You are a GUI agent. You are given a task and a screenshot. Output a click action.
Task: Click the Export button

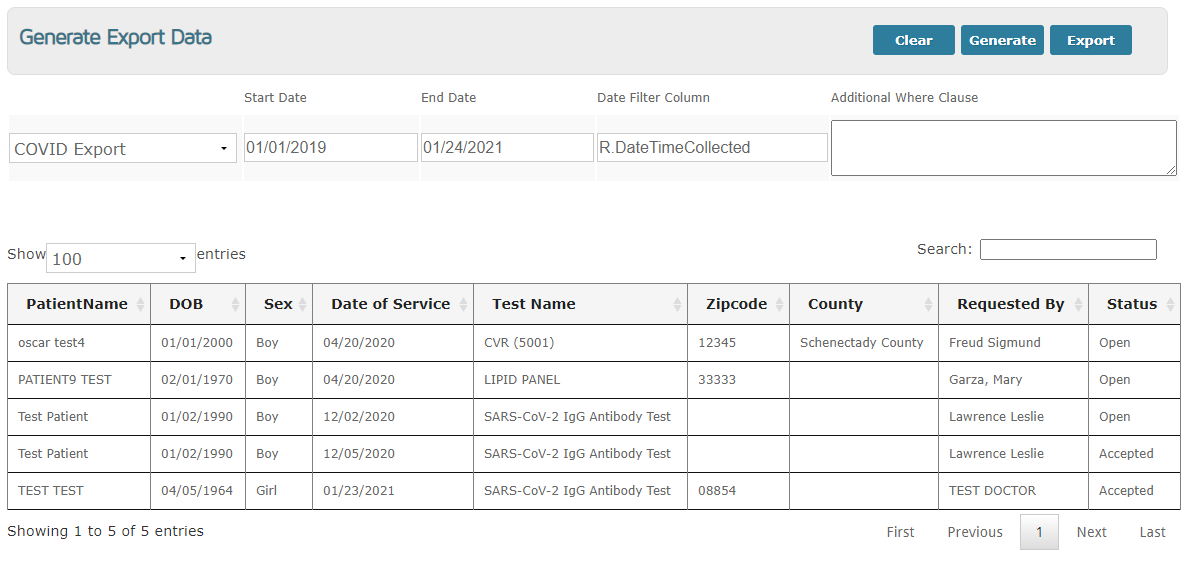pyautogui.click(x=1091, y=40)
